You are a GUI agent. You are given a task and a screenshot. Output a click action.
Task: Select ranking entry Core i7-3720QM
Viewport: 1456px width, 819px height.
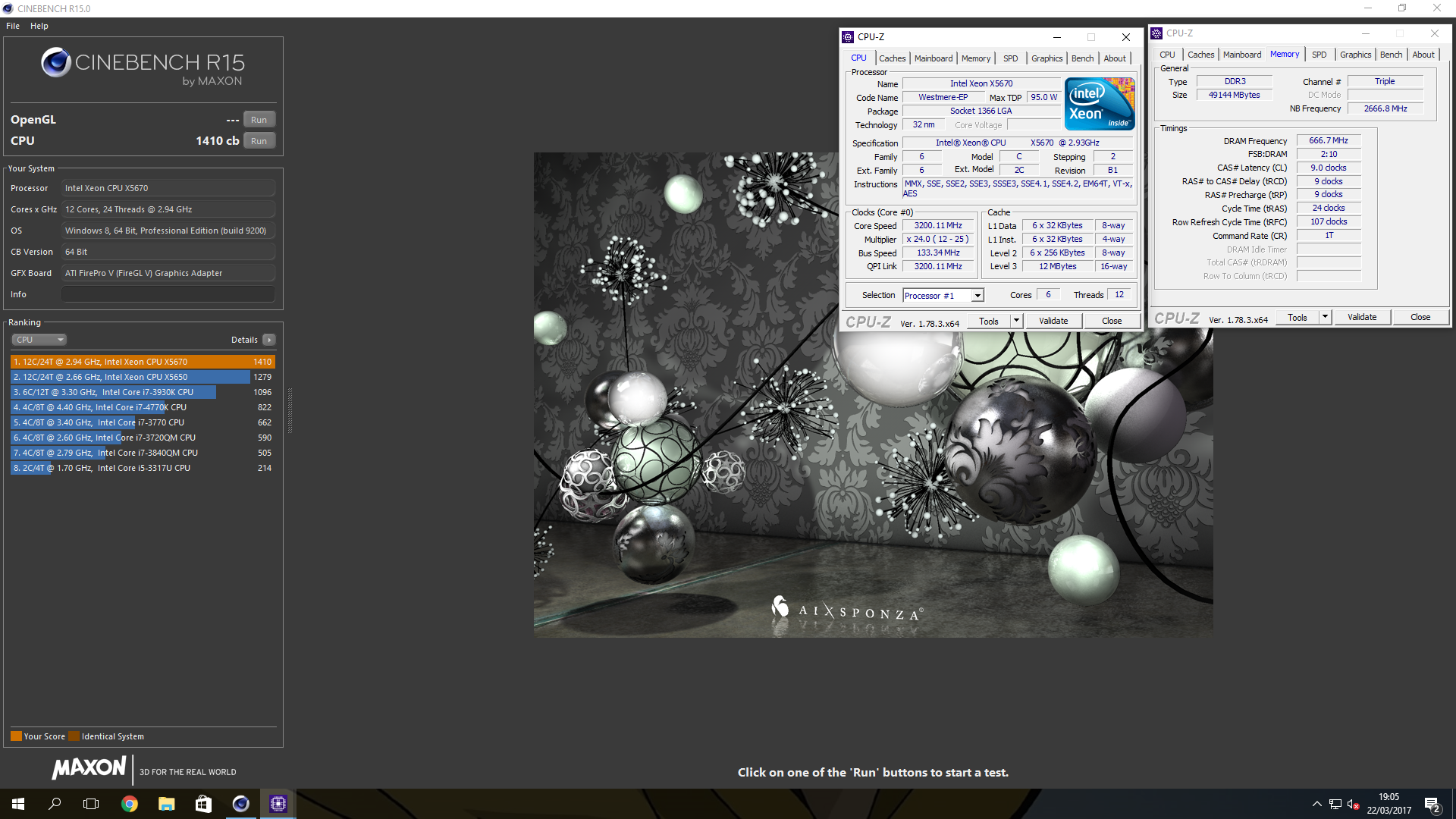coord(143,438)
